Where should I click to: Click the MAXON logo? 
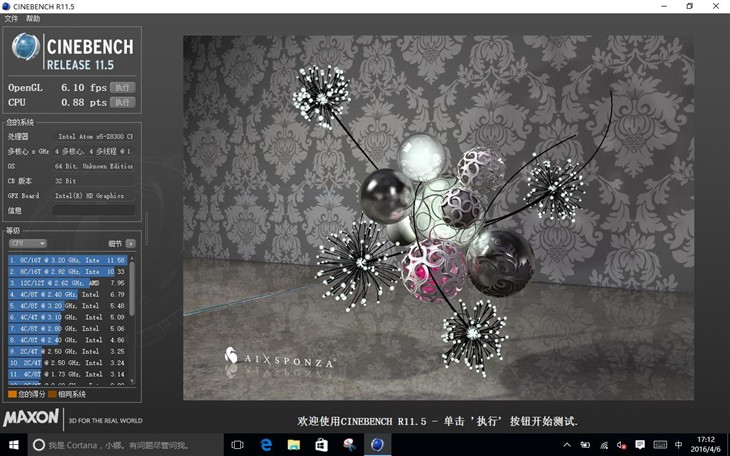pos(31,418)
